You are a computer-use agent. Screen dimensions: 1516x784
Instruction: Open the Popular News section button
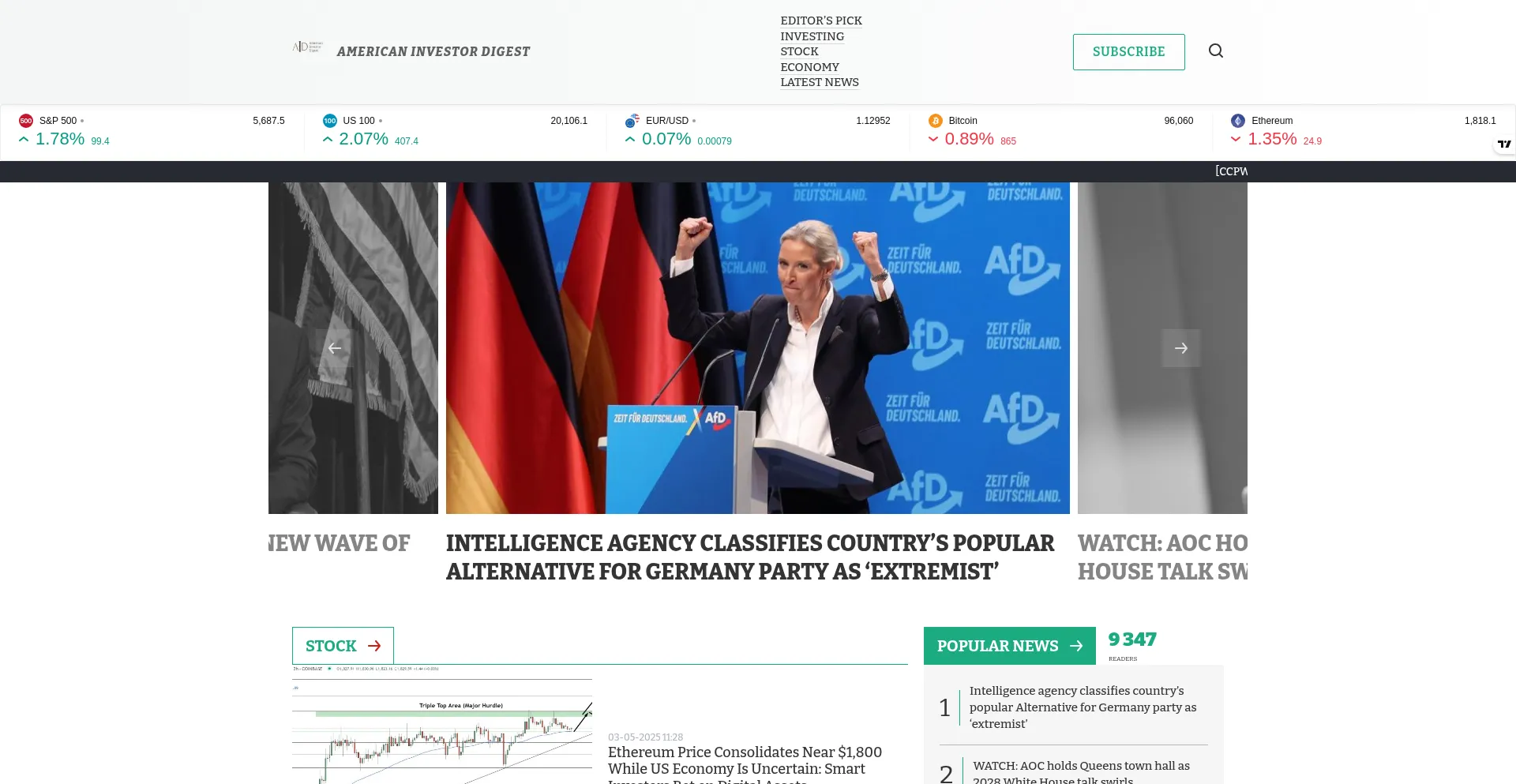pos(1009,646)
